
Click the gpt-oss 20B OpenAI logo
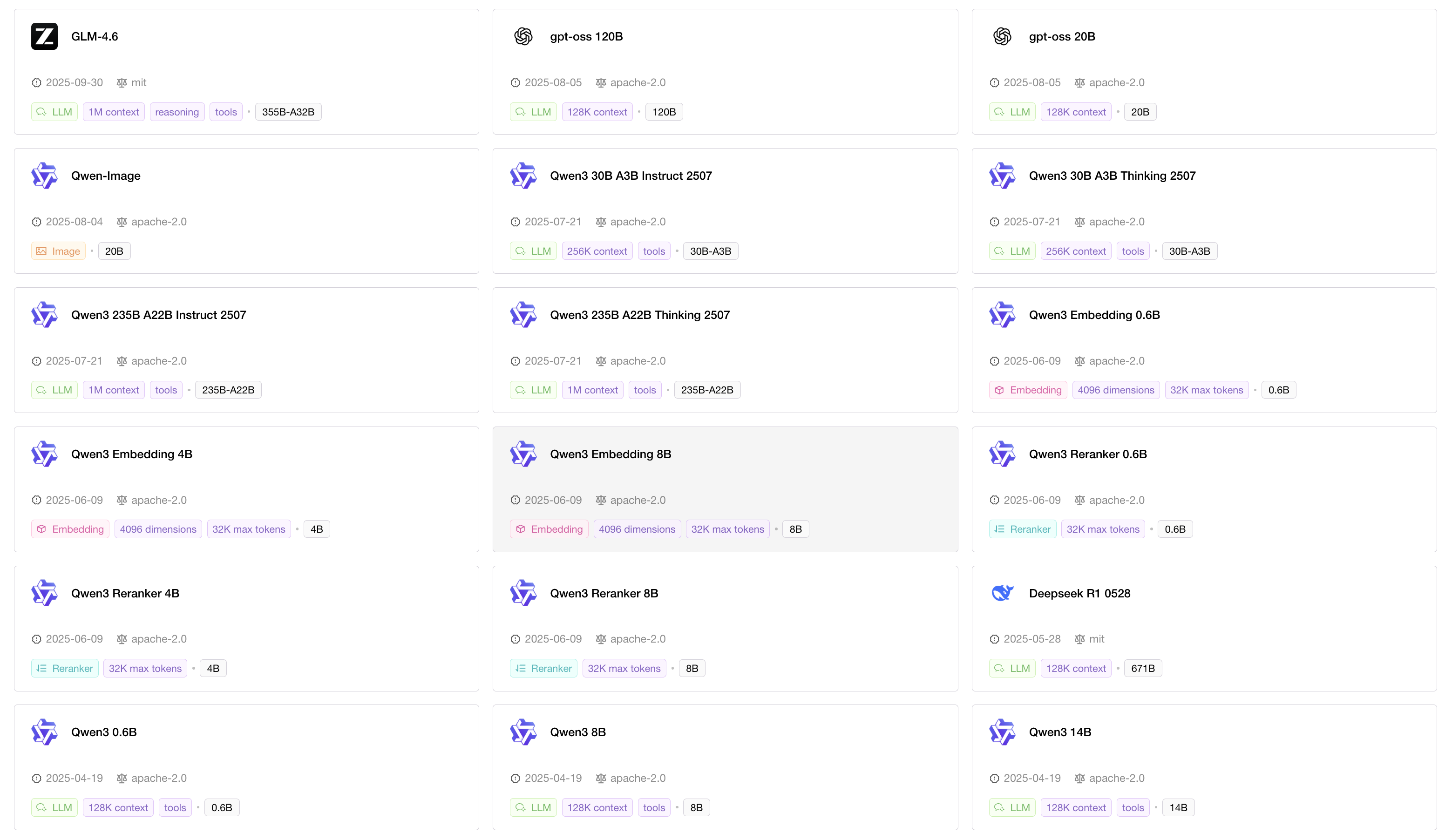1002,36
